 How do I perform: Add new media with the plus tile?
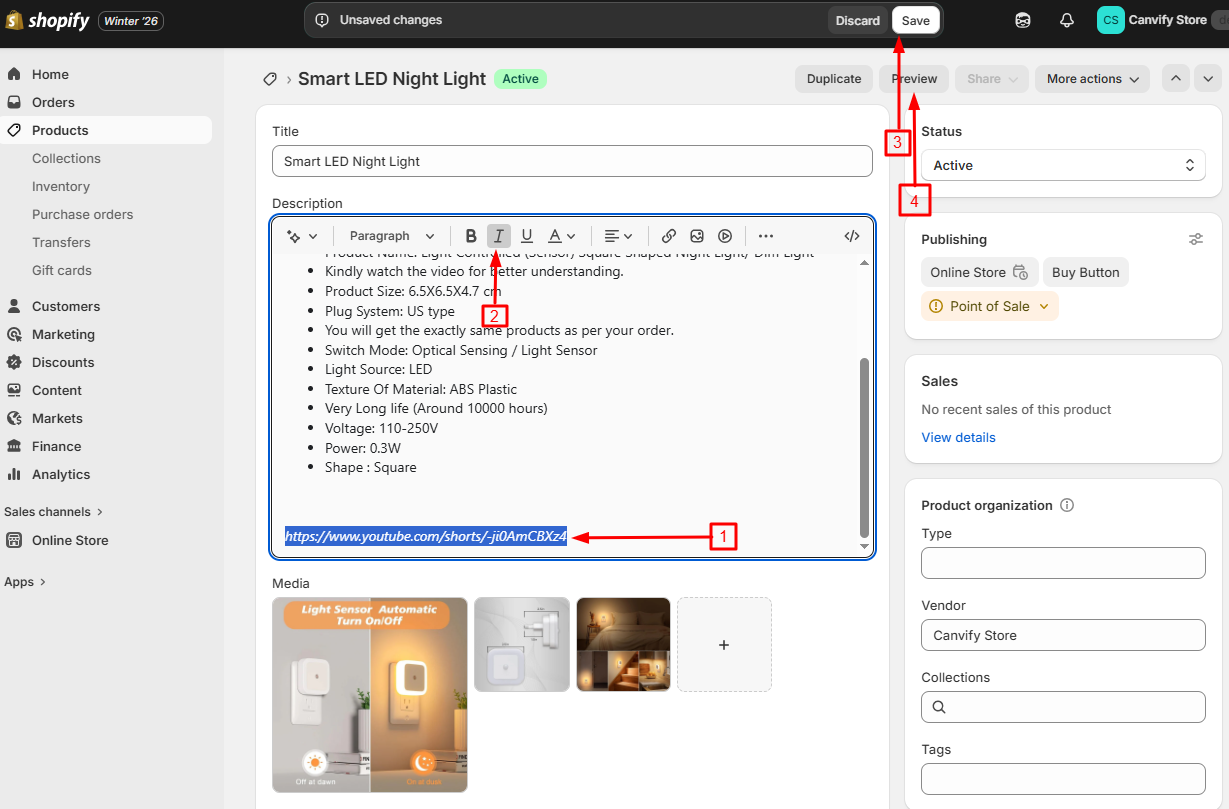(x=724, y=644)
